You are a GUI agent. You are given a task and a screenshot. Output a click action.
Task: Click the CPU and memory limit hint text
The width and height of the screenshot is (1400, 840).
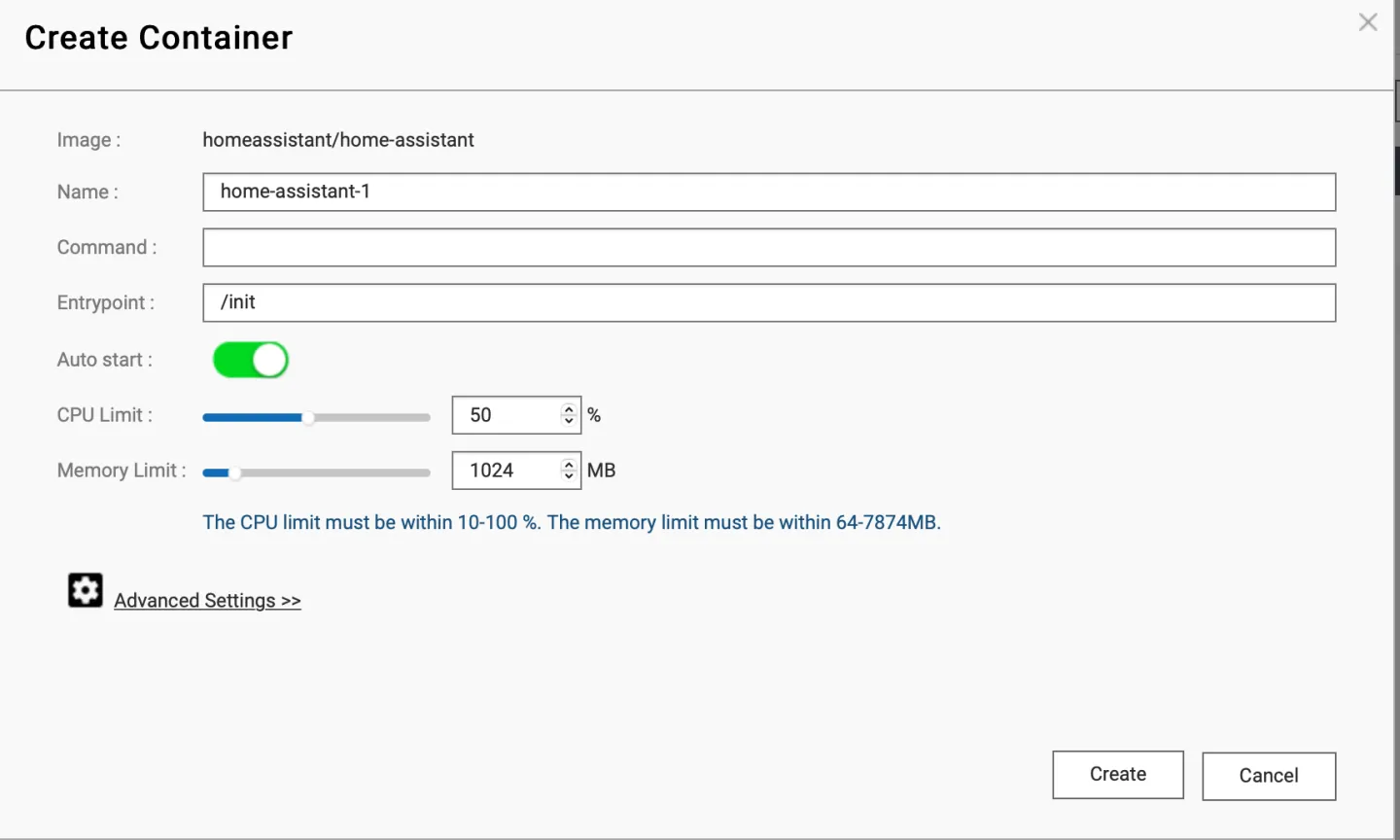coord(572,522)
